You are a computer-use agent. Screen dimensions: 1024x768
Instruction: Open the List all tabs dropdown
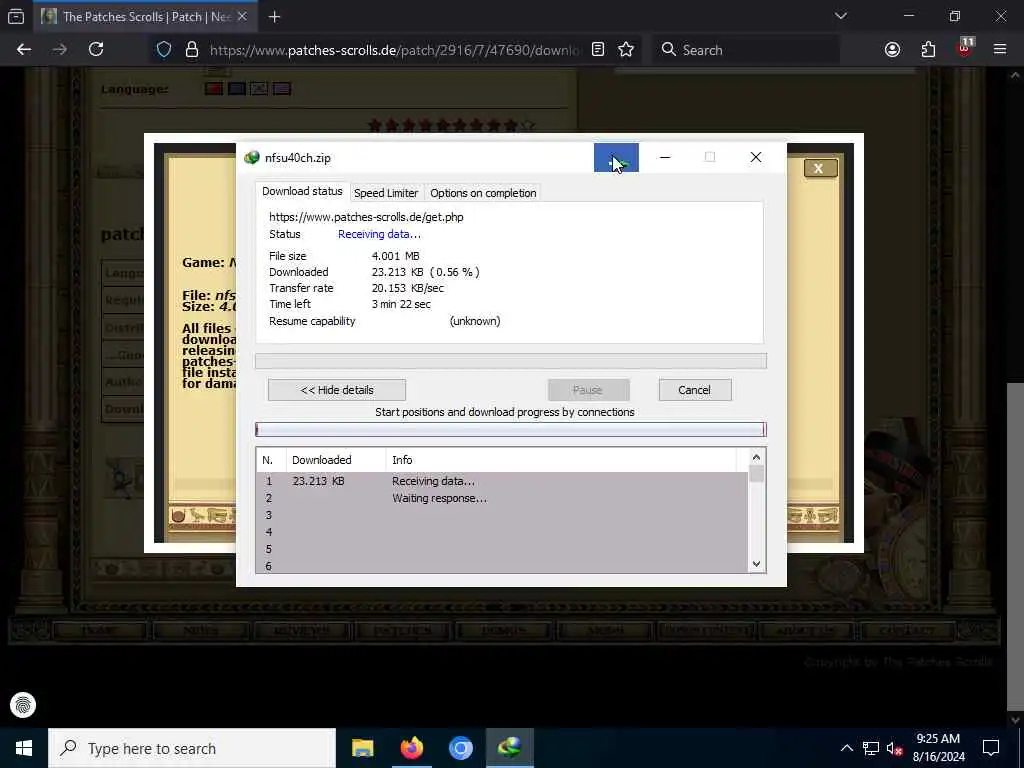click(x=840, y=16)
